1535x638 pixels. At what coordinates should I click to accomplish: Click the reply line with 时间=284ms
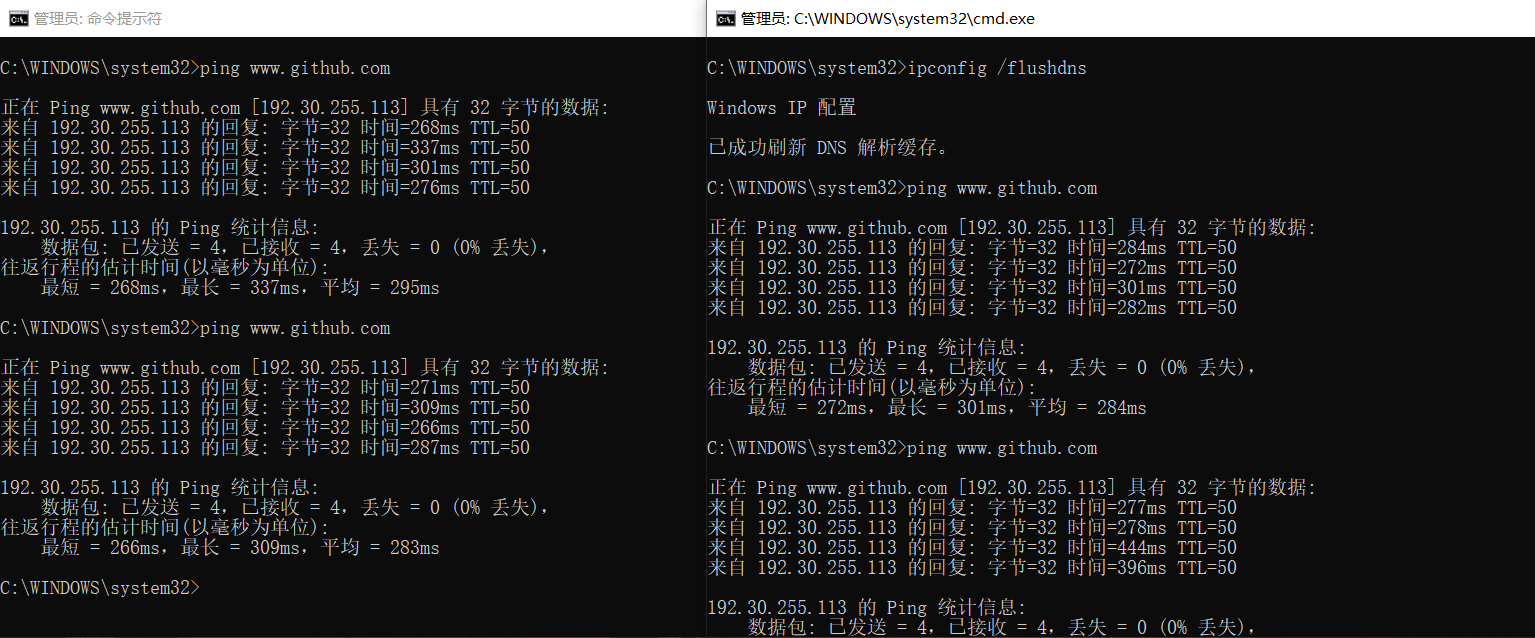[x=972, y=248]
